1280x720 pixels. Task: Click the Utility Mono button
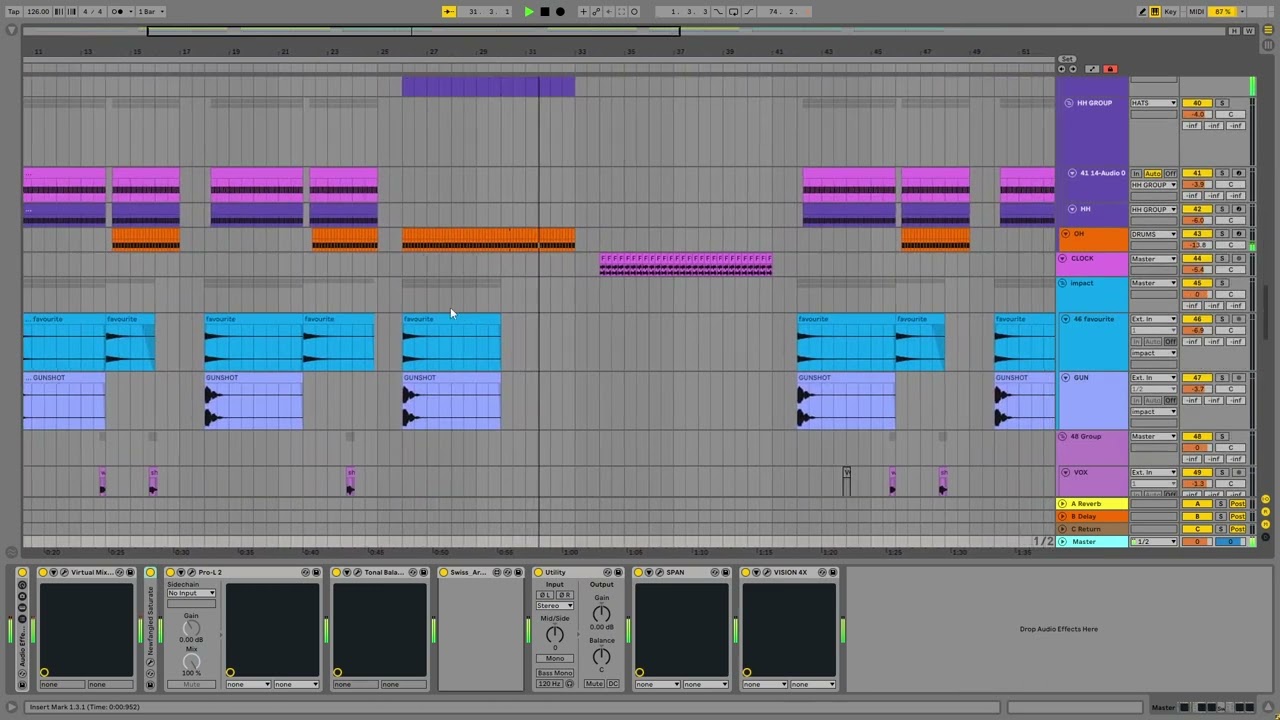555,658
